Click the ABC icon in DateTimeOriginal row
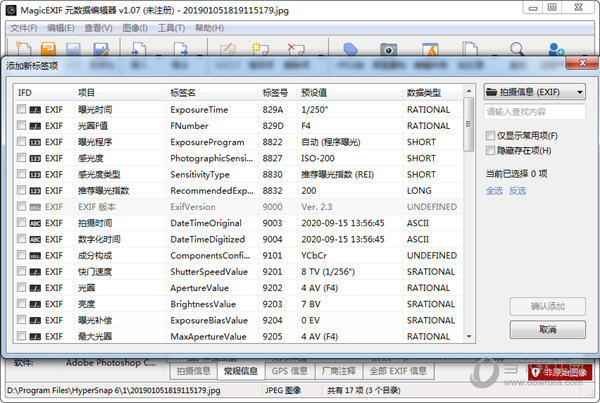The height and width of the screenshot is (403, 600). [35, 224]
